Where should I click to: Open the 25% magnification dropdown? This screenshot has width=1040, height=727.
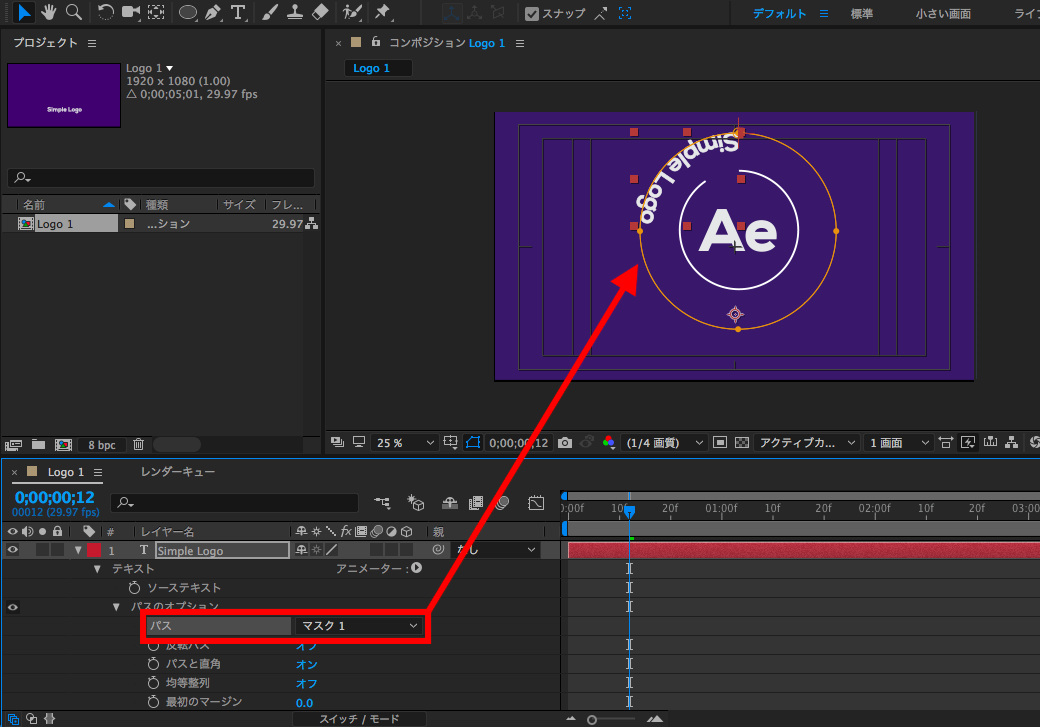coord(405,442)
